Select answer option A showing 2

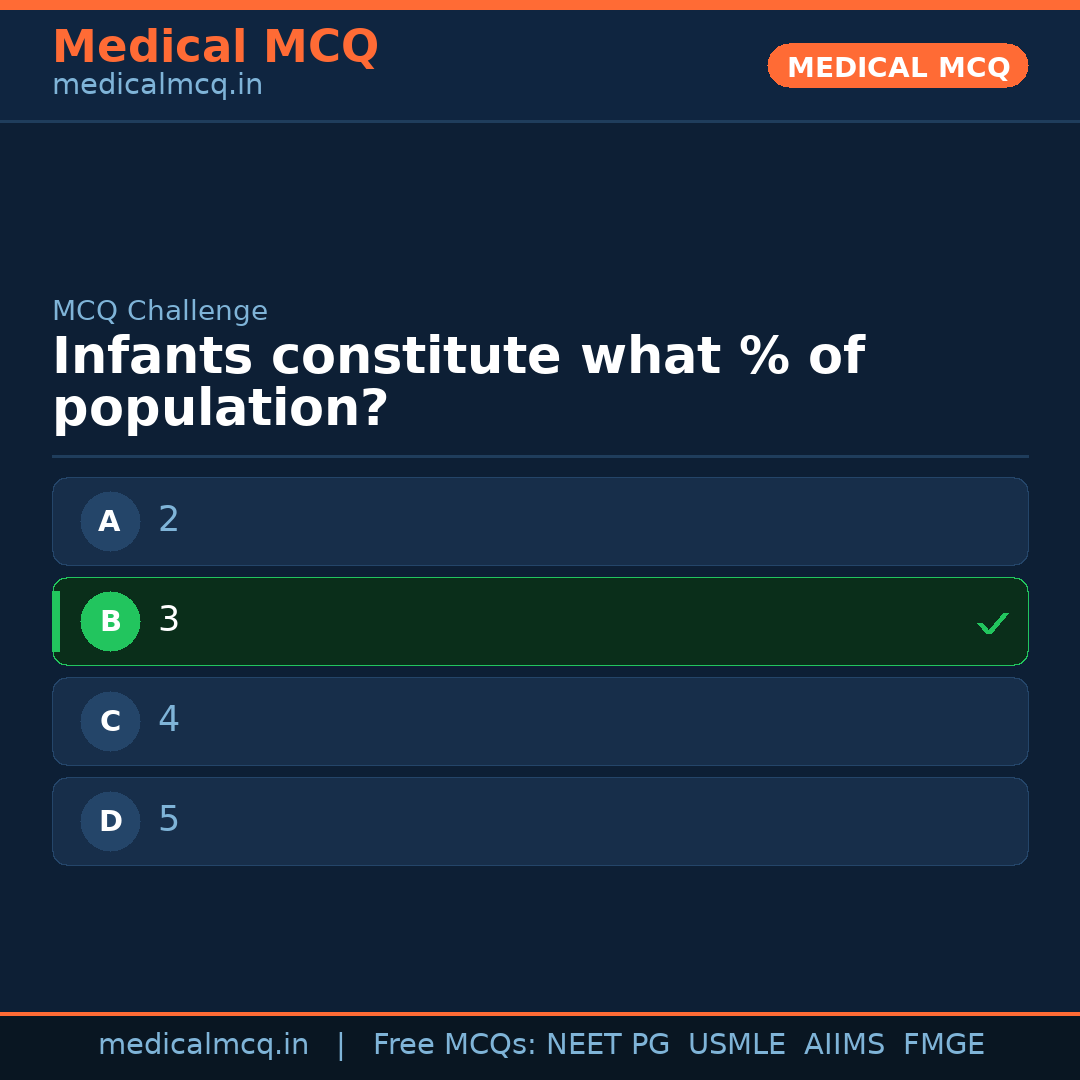coord(540,521)
